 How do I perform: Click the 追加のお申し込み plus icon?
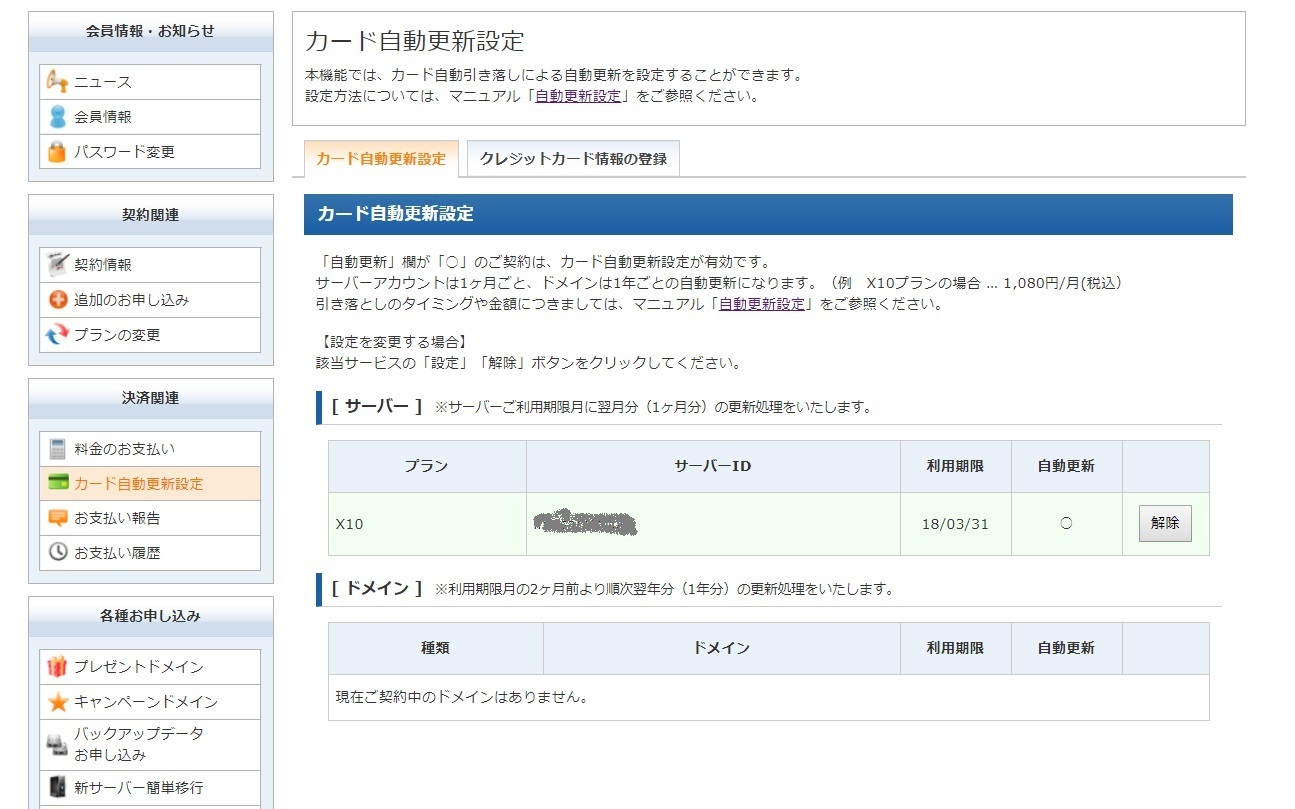57,300
